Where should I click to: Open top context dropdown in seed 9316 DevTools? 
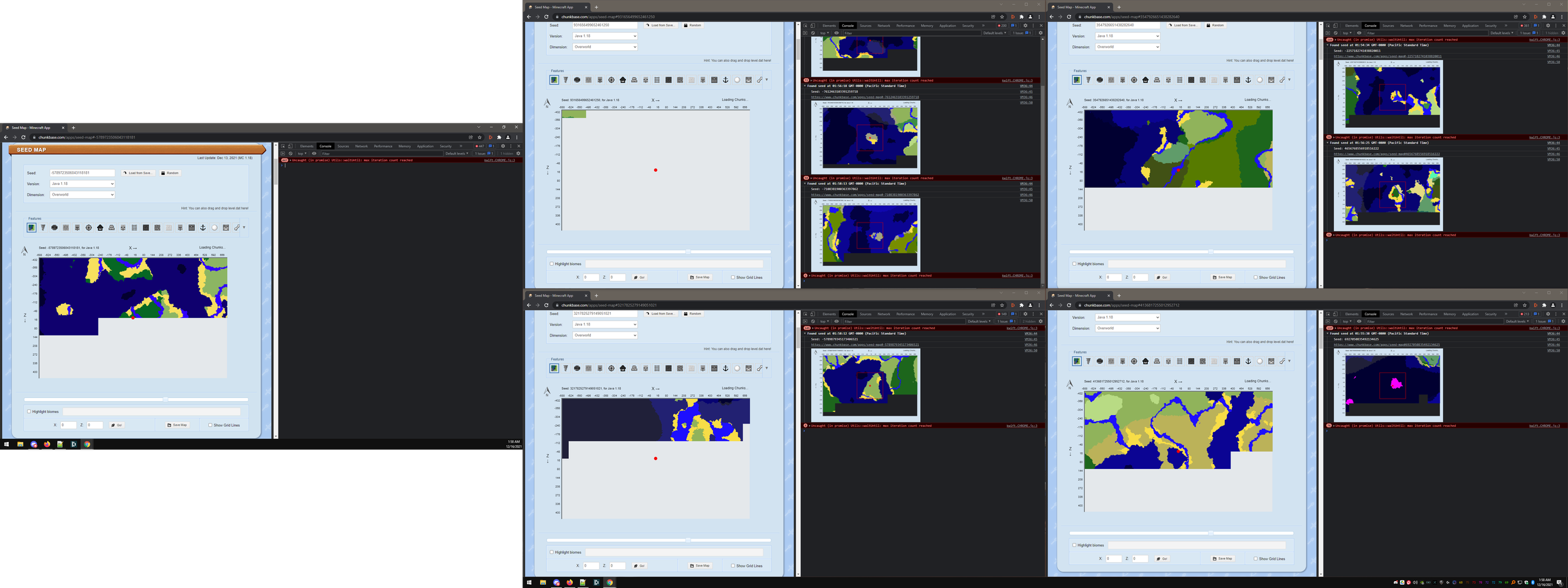(825, 33)
